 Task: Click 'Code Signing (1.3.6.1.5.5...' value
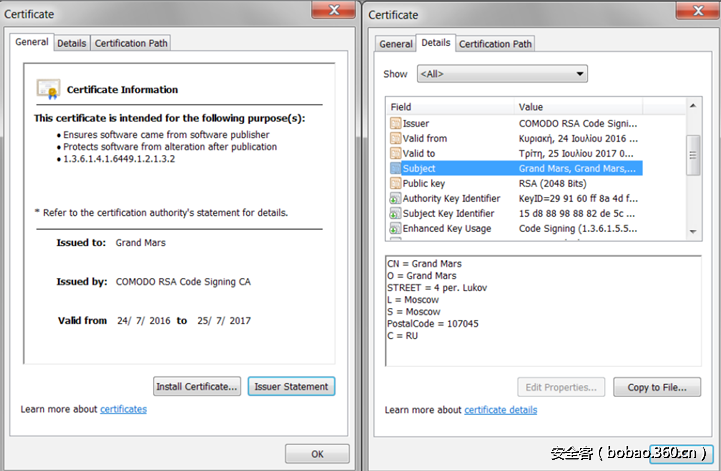578,229
